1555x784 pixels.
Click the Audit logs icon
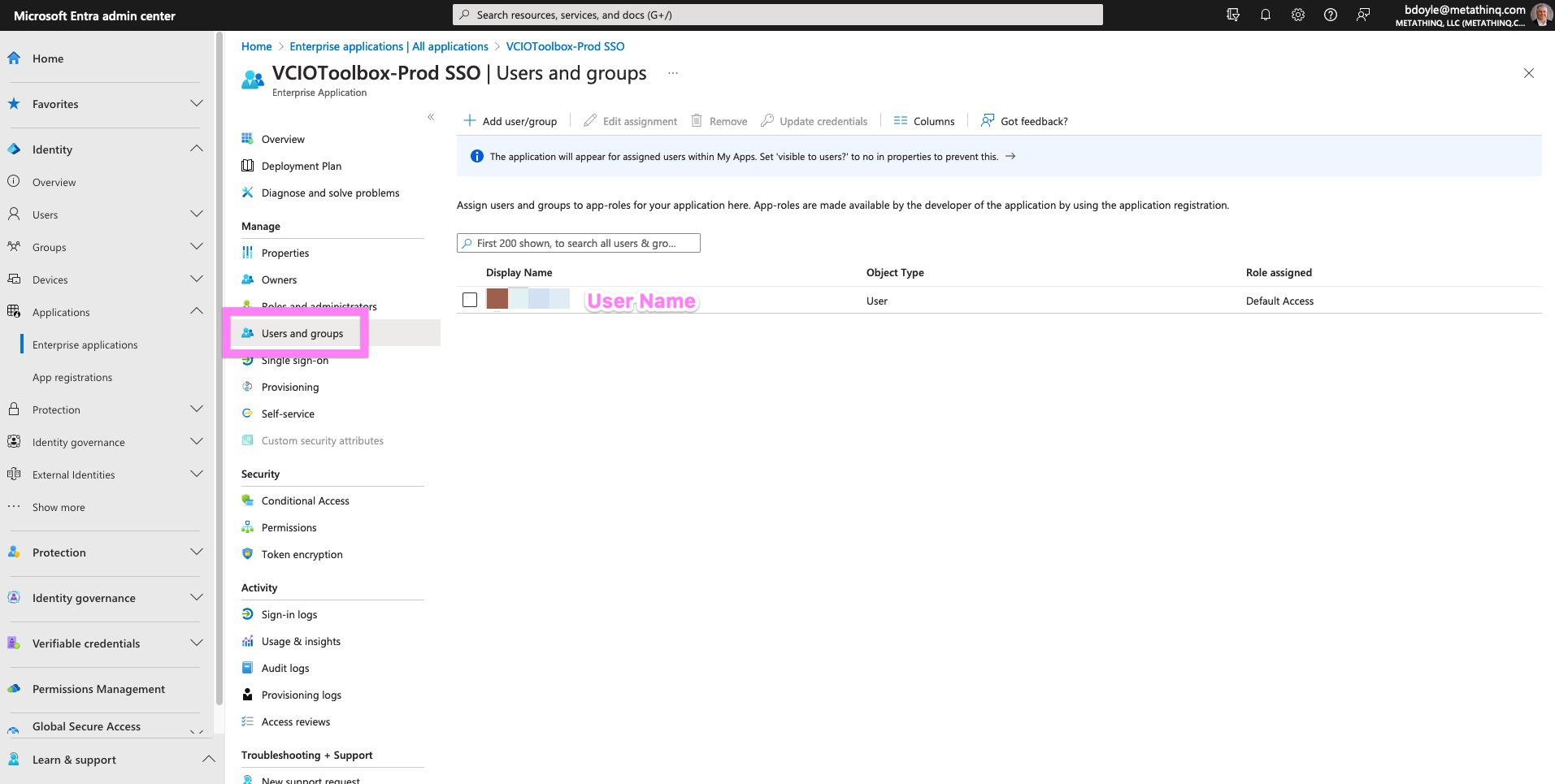pyautogui.click(x=247, y=668)
